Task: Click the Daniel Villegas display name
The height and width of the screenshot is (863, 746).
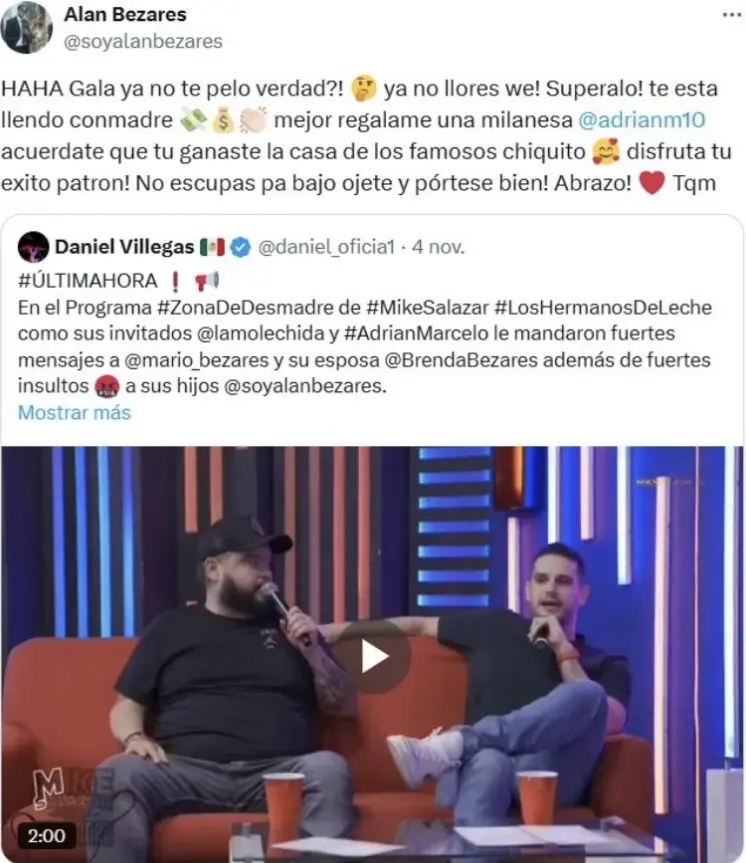Action: click(x=124, y=247)
